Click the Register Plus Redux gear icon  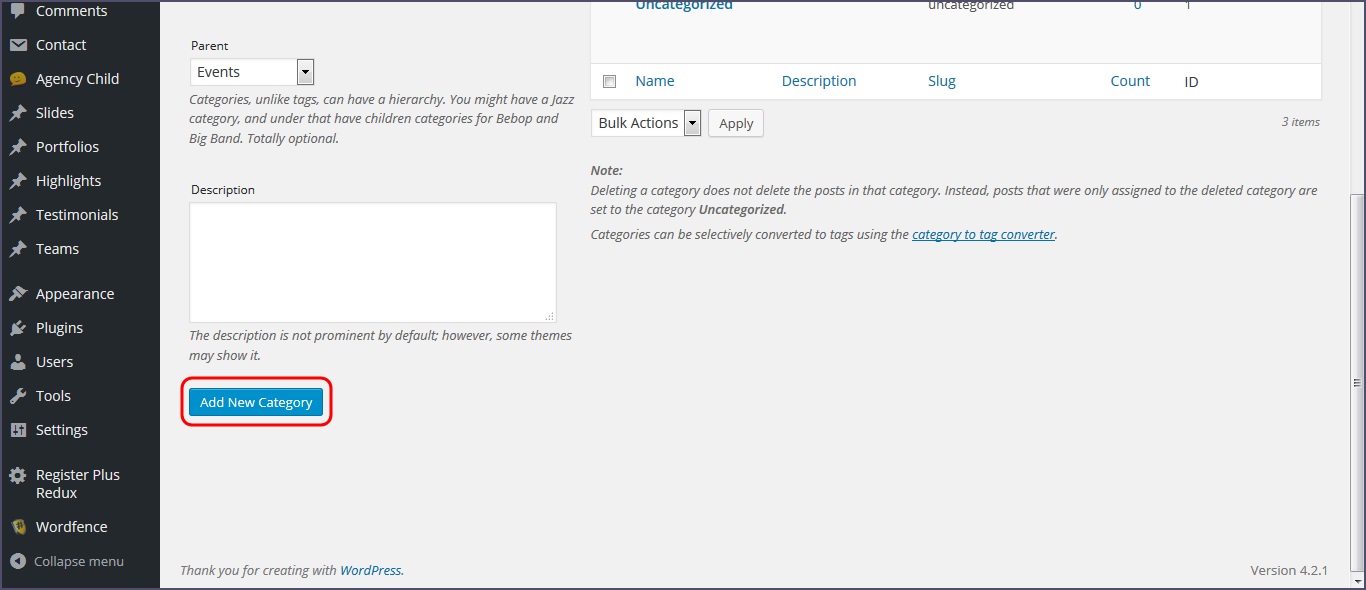point(18,476)
